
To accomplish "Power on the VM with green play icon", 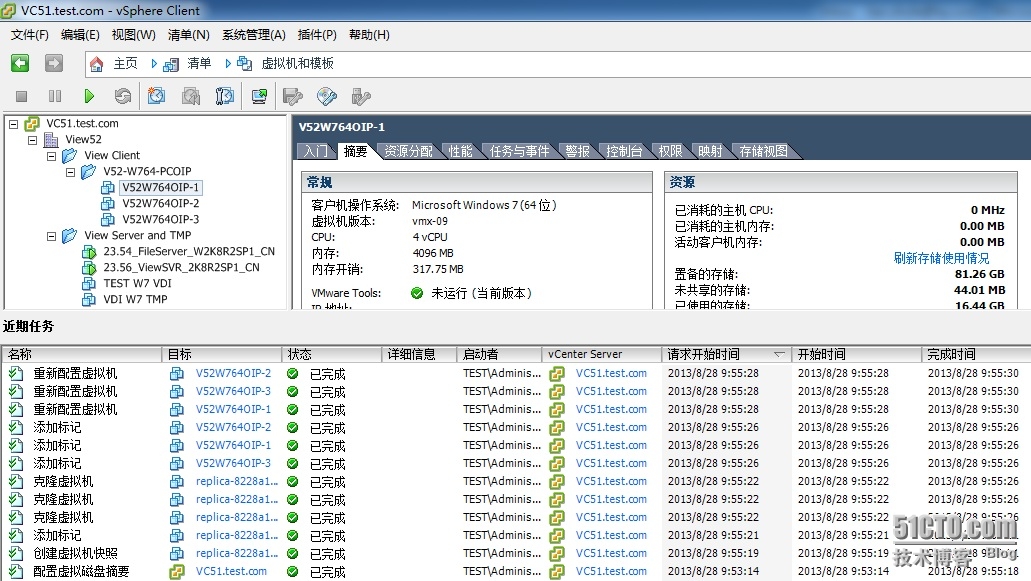I will (x=89, y=97).
